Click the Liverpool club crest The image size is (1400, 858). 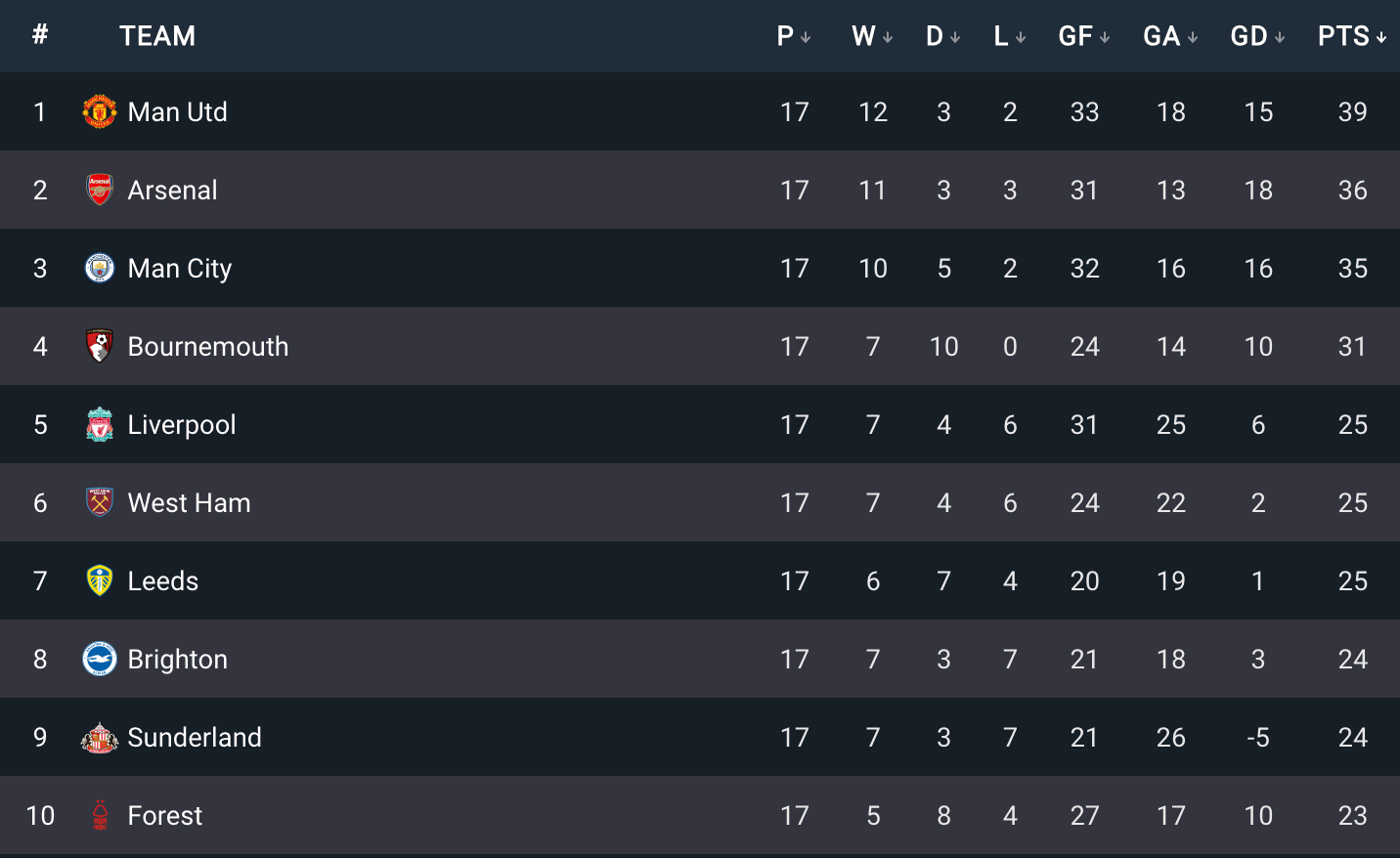click(100, 424)
